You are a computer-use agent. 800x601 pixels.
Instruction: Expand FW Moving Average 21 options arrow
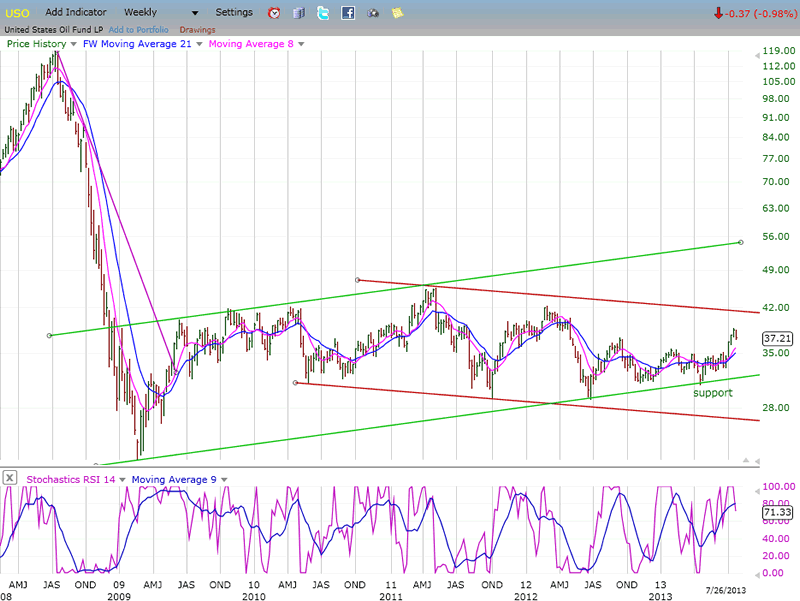point(199,44)
